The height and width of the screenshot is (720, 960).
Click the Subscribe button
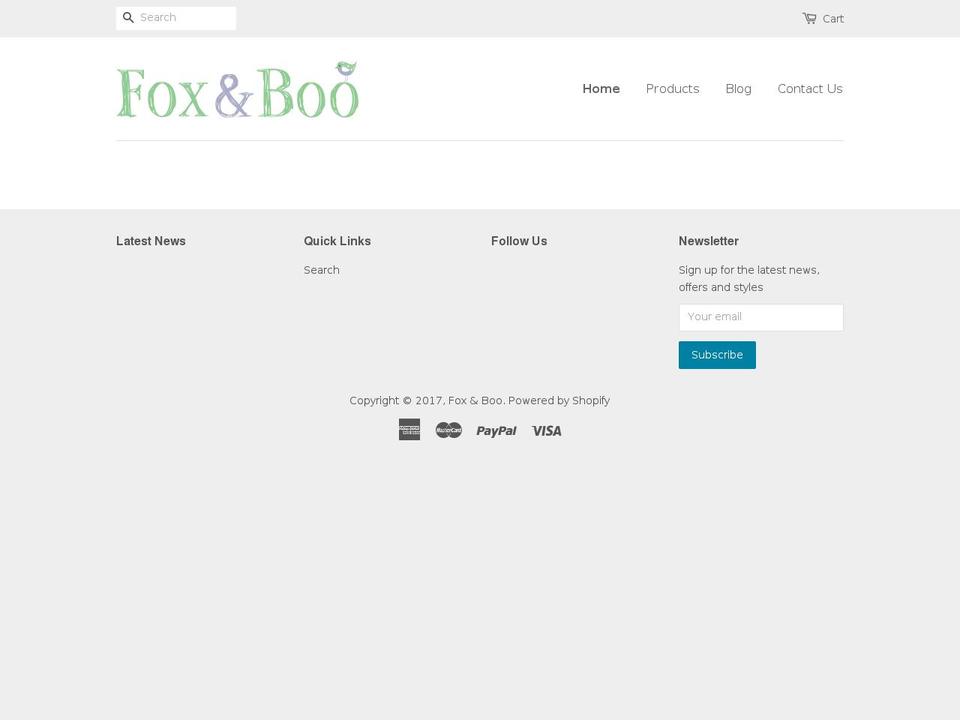pos(717,355)
